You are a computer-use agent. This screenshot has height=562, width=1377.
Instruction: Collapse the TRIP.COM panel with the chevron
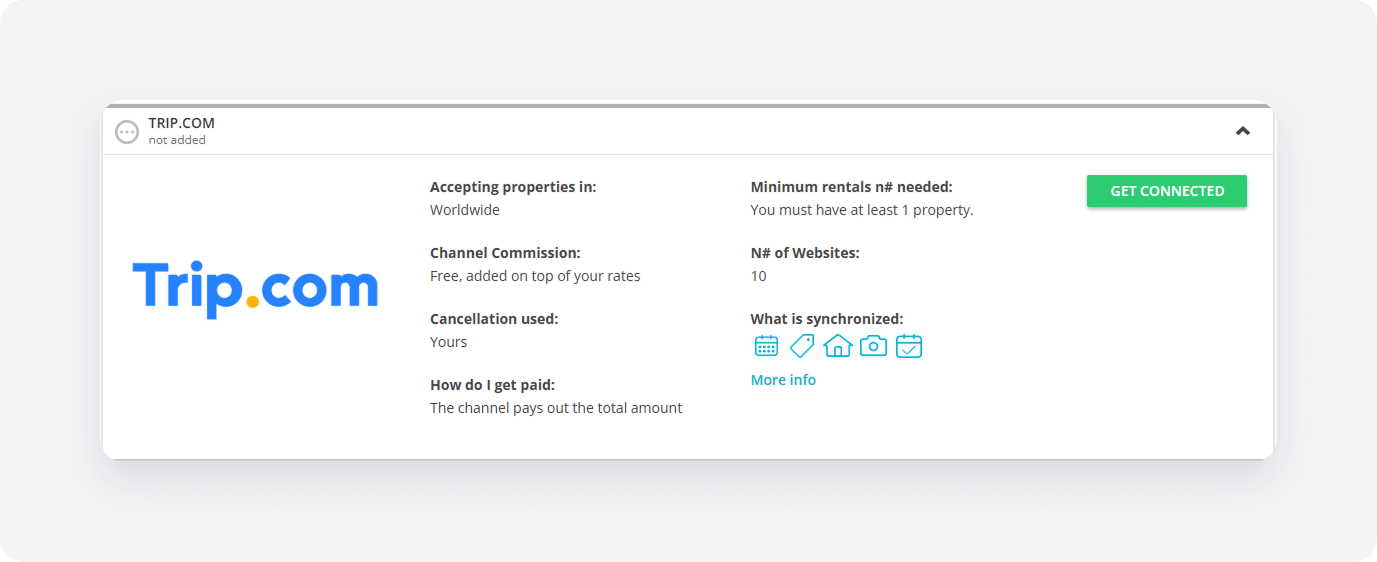1243,131
